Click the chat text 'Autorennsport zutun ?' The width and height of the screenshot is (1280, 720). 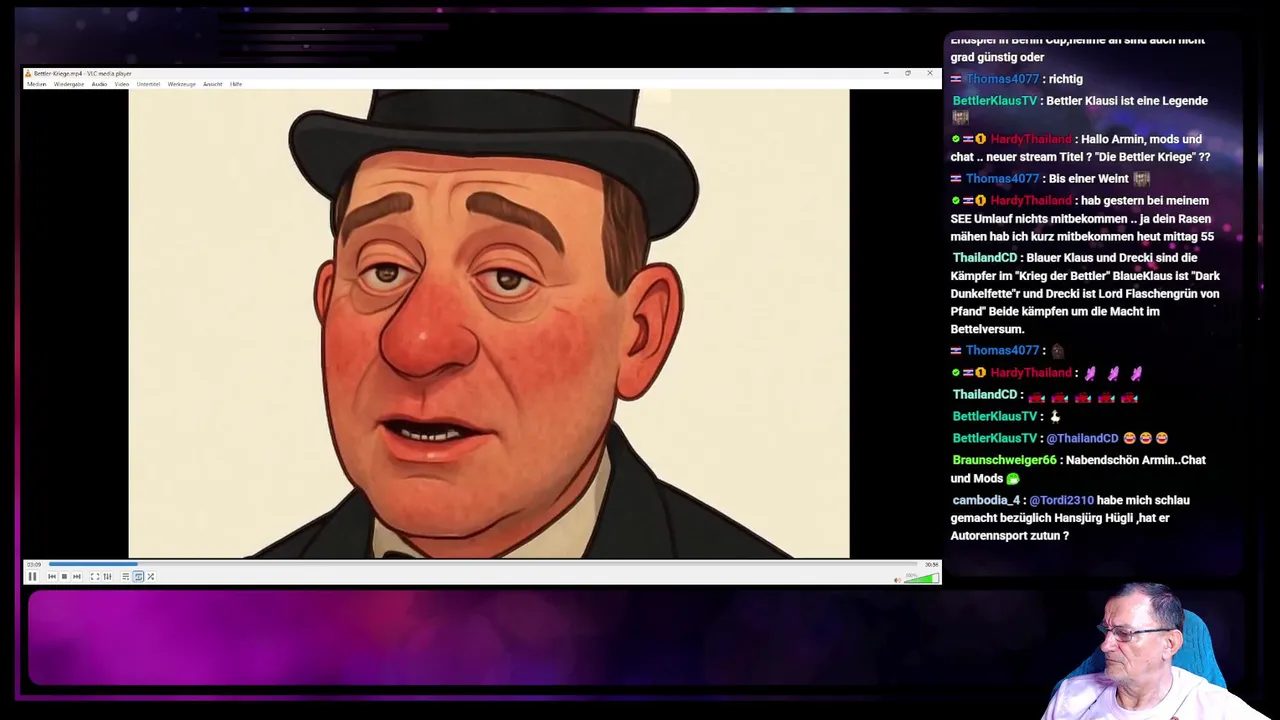click(x=1010, y=537)
